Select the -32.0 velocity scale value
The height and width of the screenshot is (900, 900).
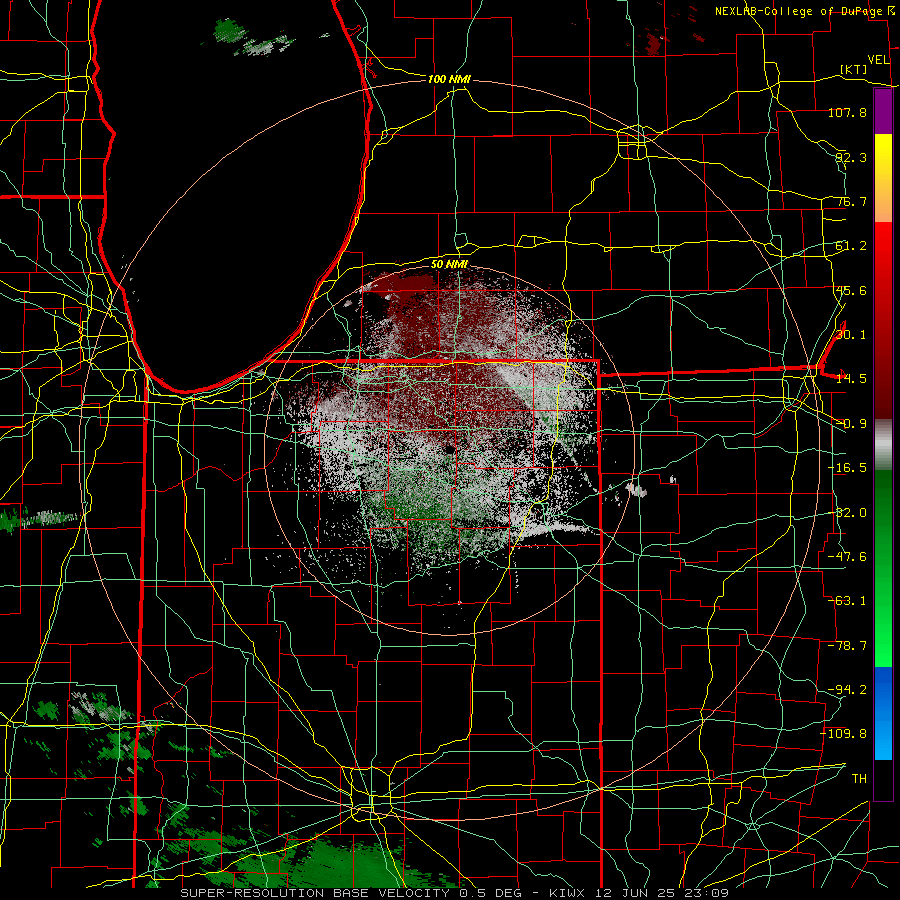[x=847, y=513]
